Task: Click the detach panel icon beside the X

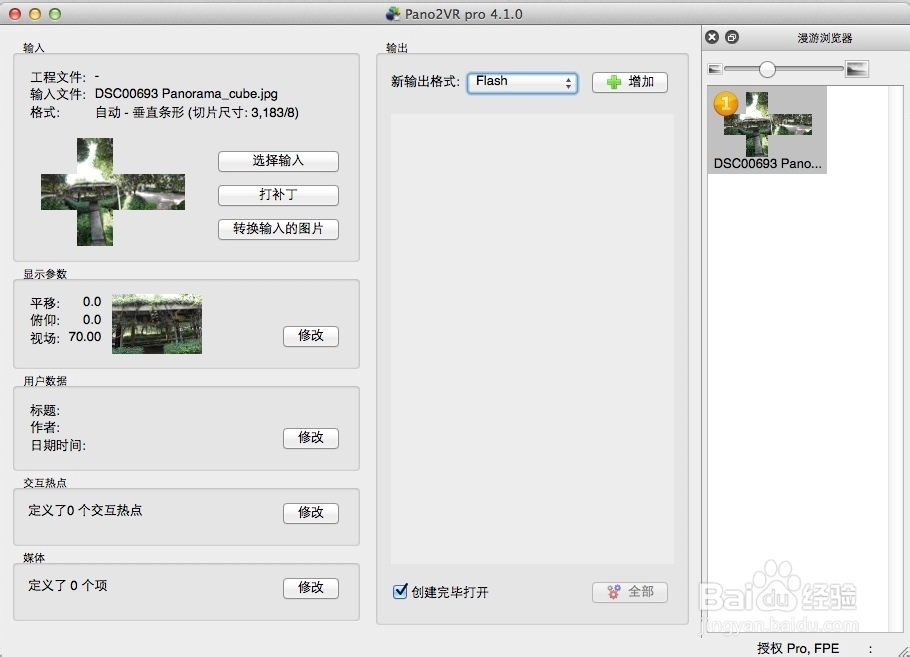Action: [x=730, y=36]
